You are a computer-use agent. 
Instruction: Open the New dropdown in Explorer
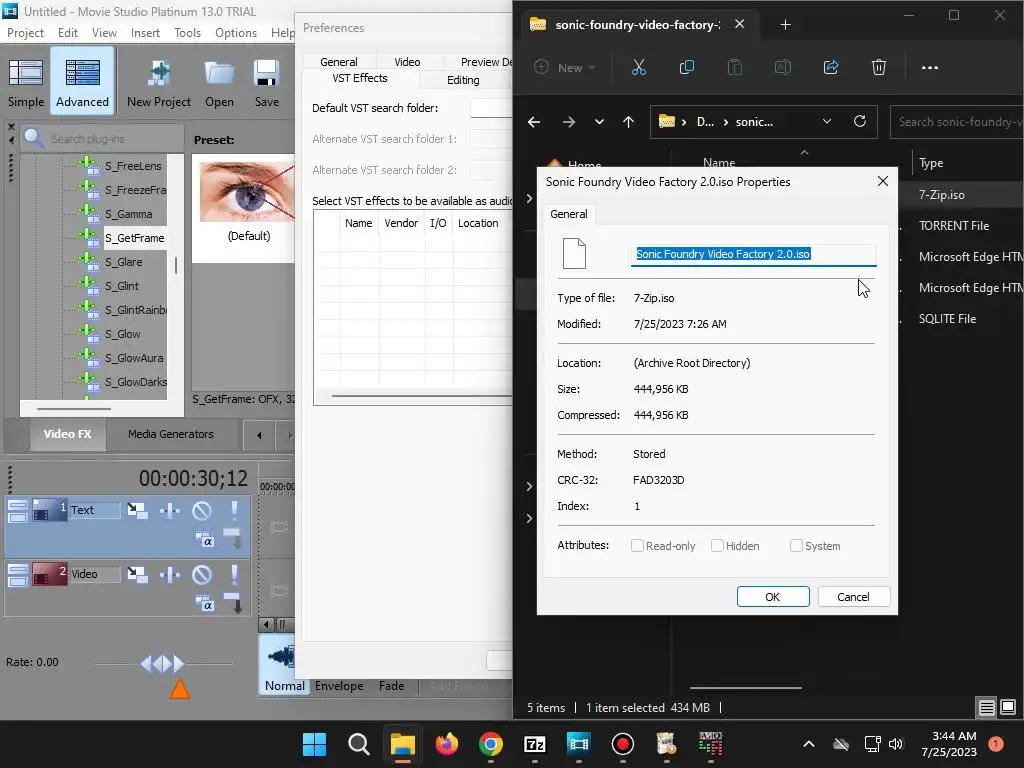(566, 67)
